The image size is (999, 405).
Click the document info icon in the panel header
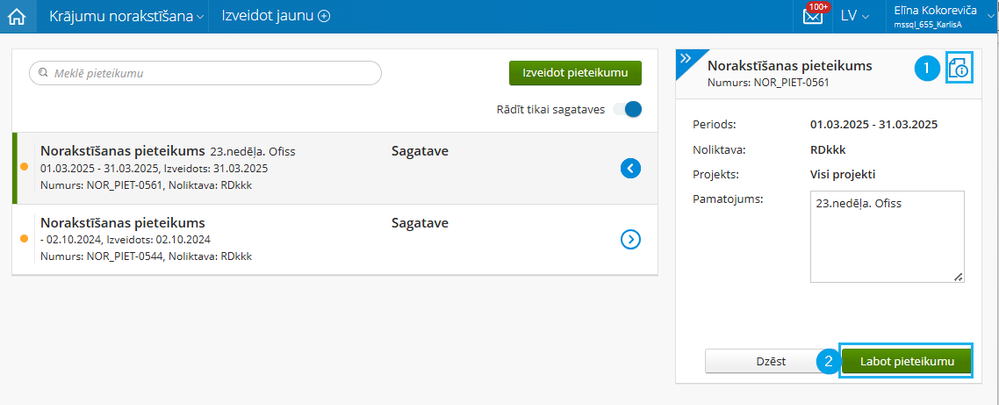coord(959,68)
